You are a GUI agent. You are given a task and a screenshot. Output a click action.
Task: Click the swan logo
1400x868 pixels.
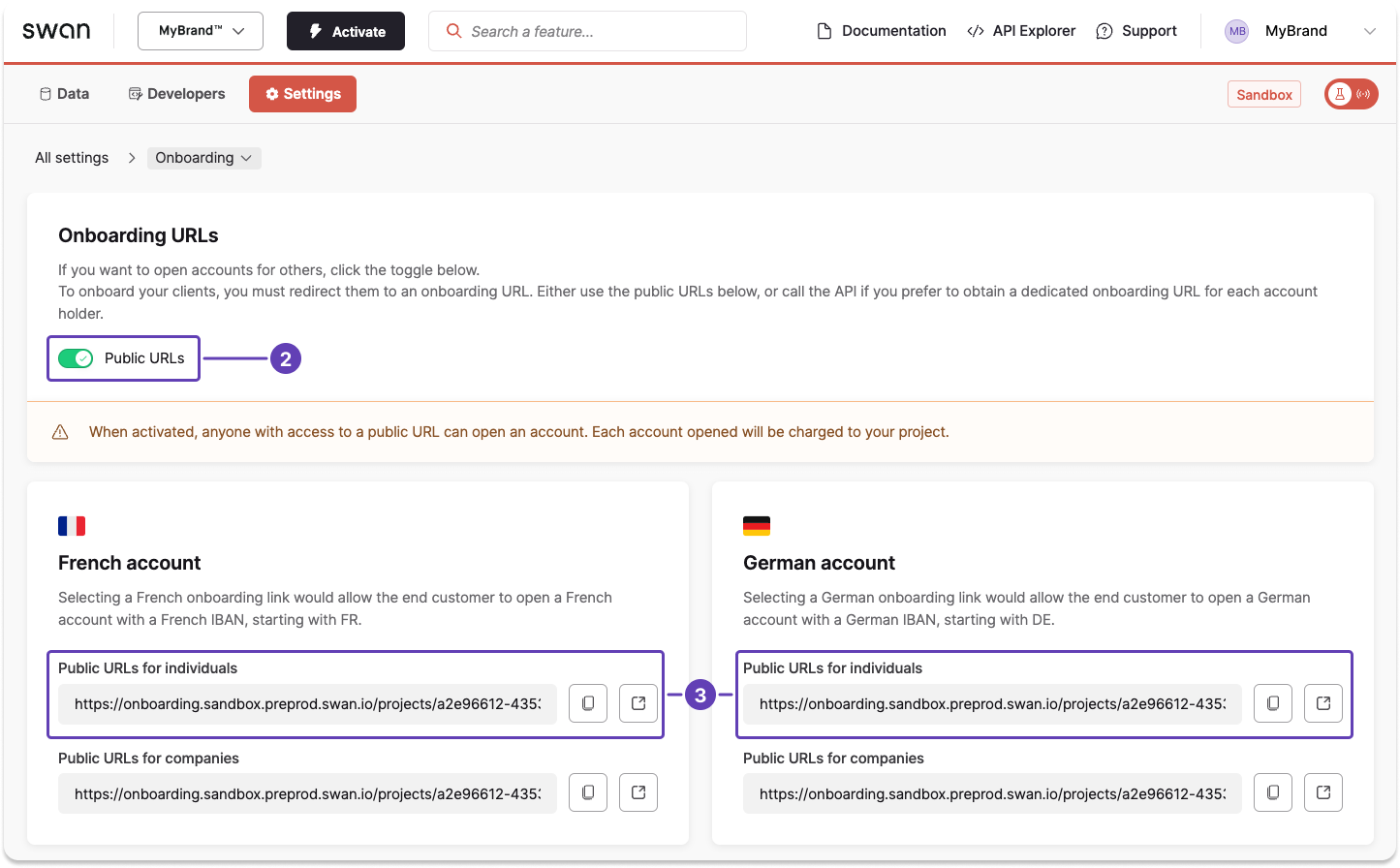[x=57, y=30]
